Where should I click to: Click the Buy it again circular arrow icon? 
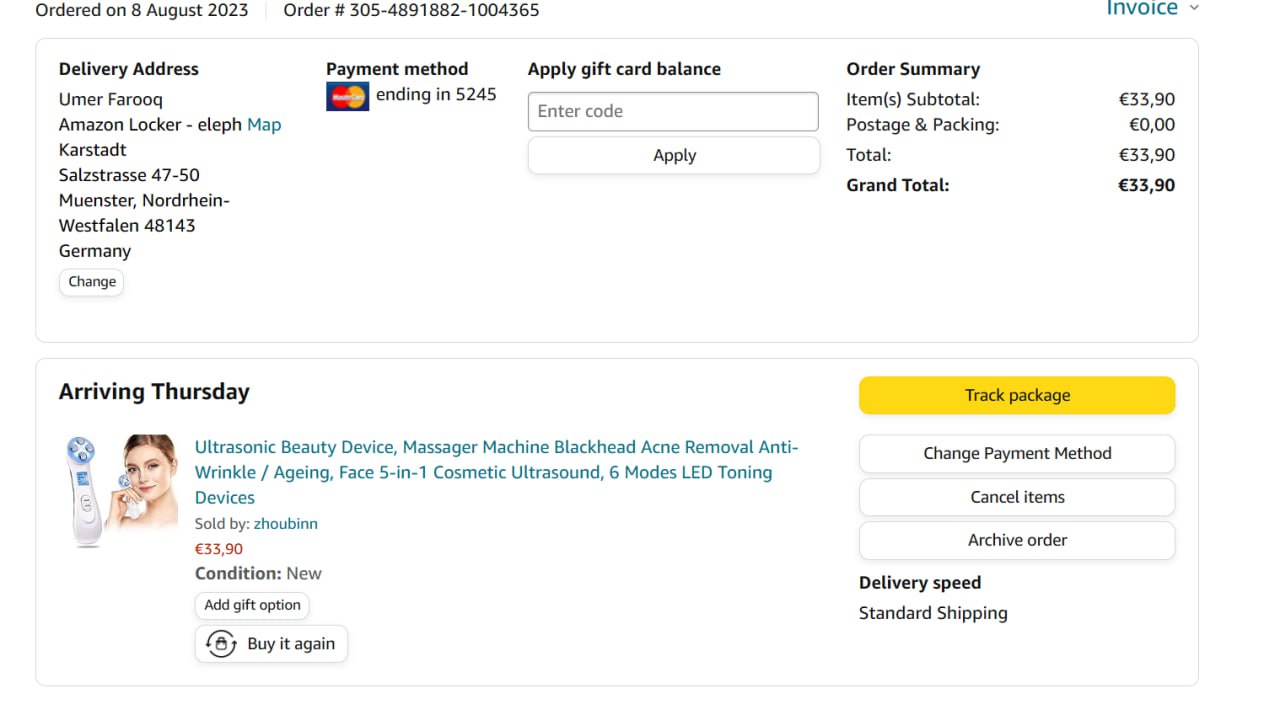click(x=221, y=643)
